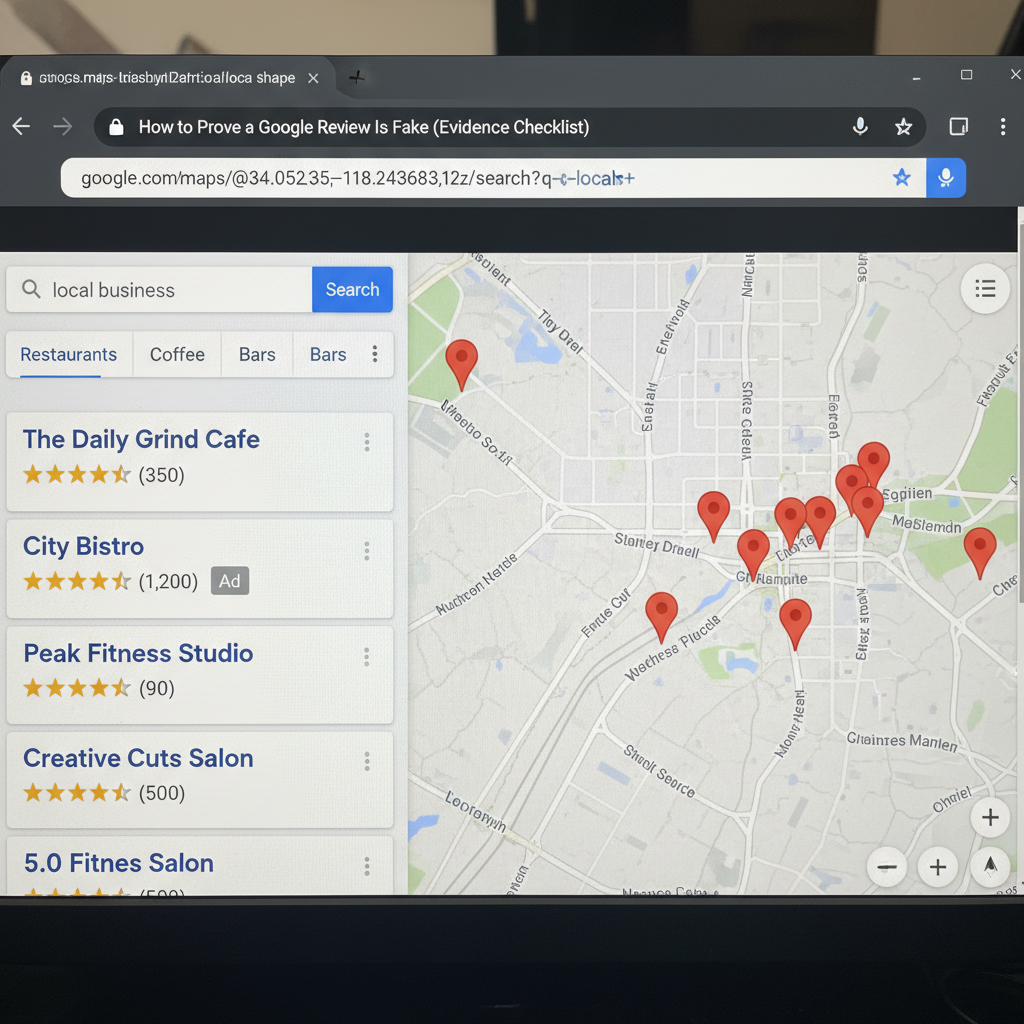Select the Restaurants tab

pos(69,355)
